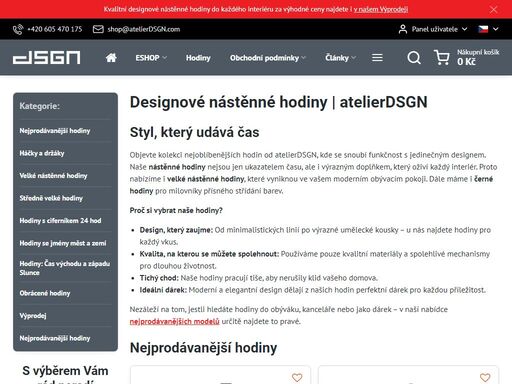Open the Články menu

340,58
